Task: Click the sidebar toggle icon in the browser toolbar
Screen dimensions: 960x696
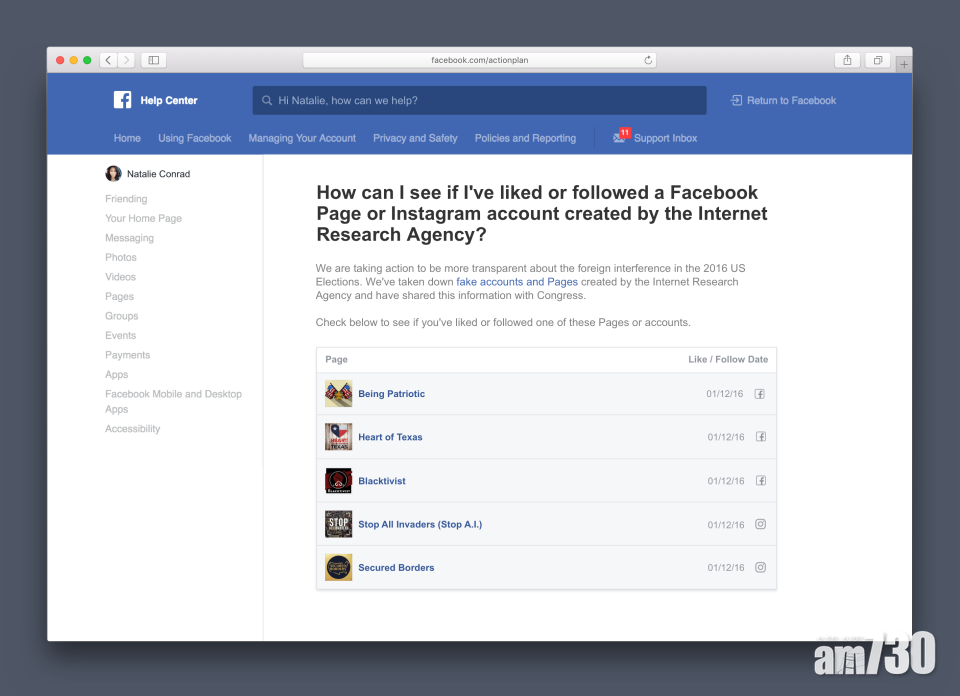Action: [153, 60]
